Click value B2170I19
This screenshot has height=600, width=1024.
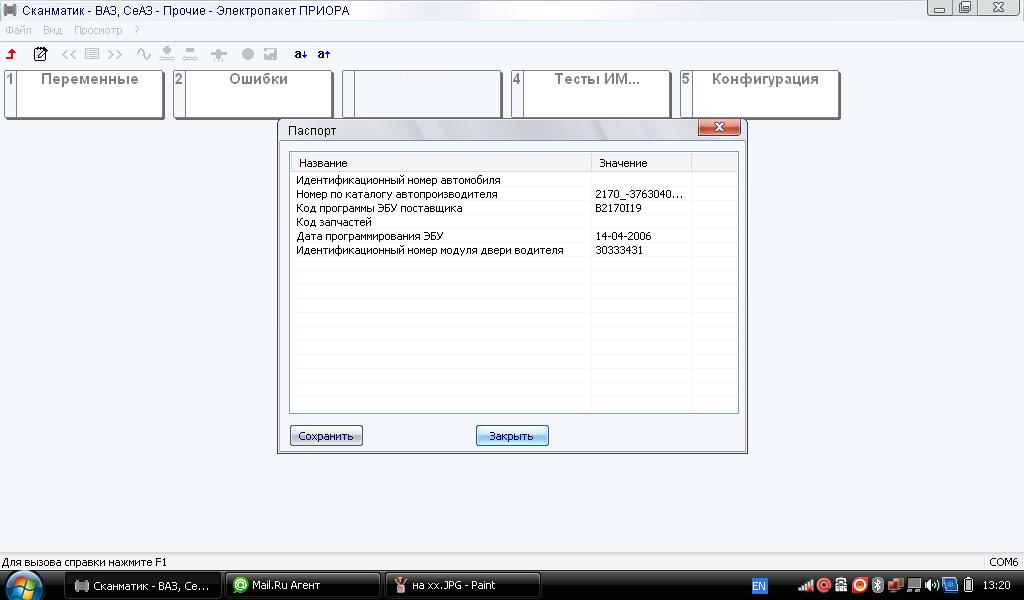(x=618, y=208)
